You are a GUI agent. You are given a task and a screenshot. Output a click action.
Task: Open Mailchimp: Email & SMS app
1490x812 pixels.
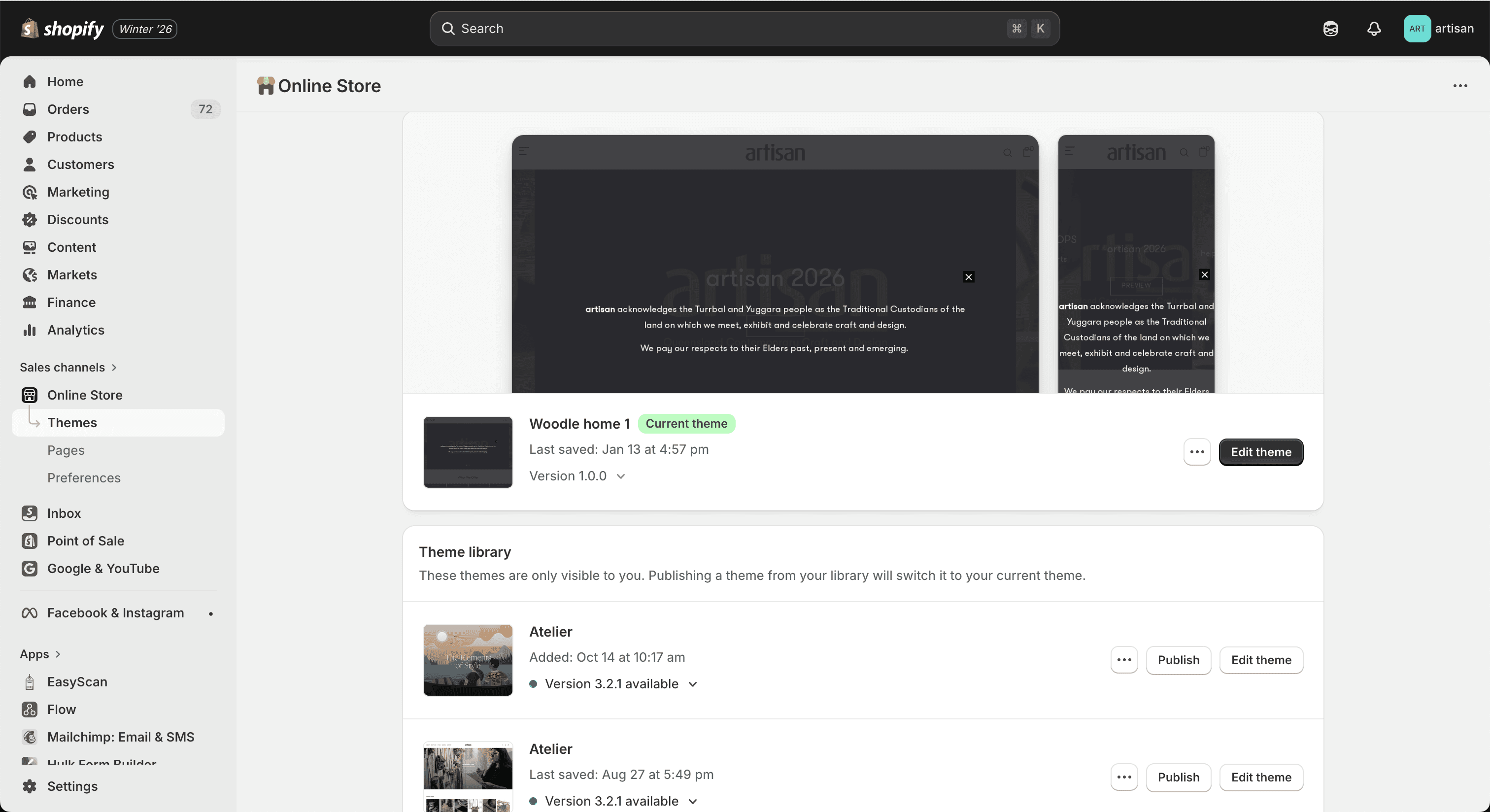(120, 736)
